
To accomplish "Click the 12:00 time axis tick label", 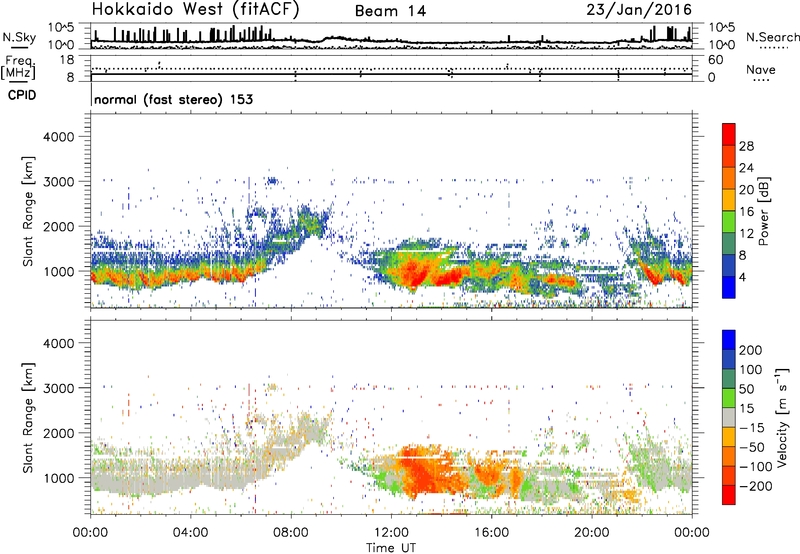I will 391,533.
